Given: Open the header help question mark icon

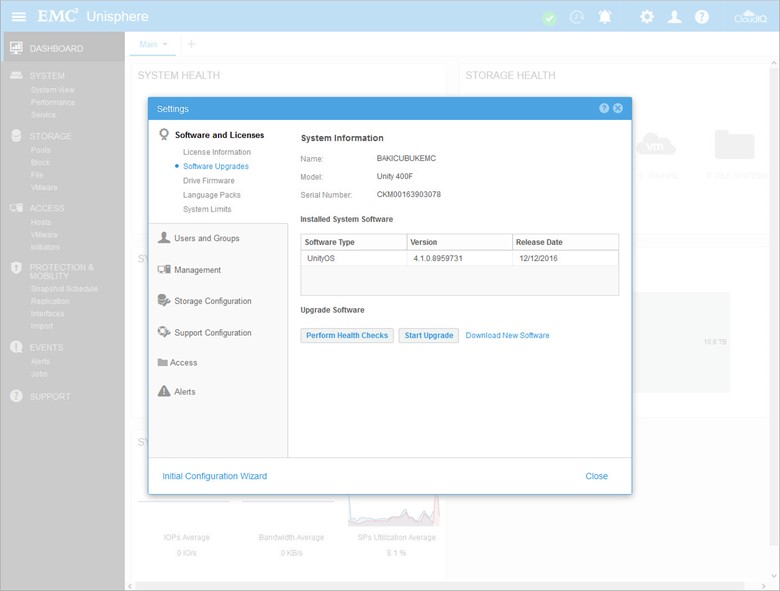Looking at the screenshot, I should click(702, 17).
